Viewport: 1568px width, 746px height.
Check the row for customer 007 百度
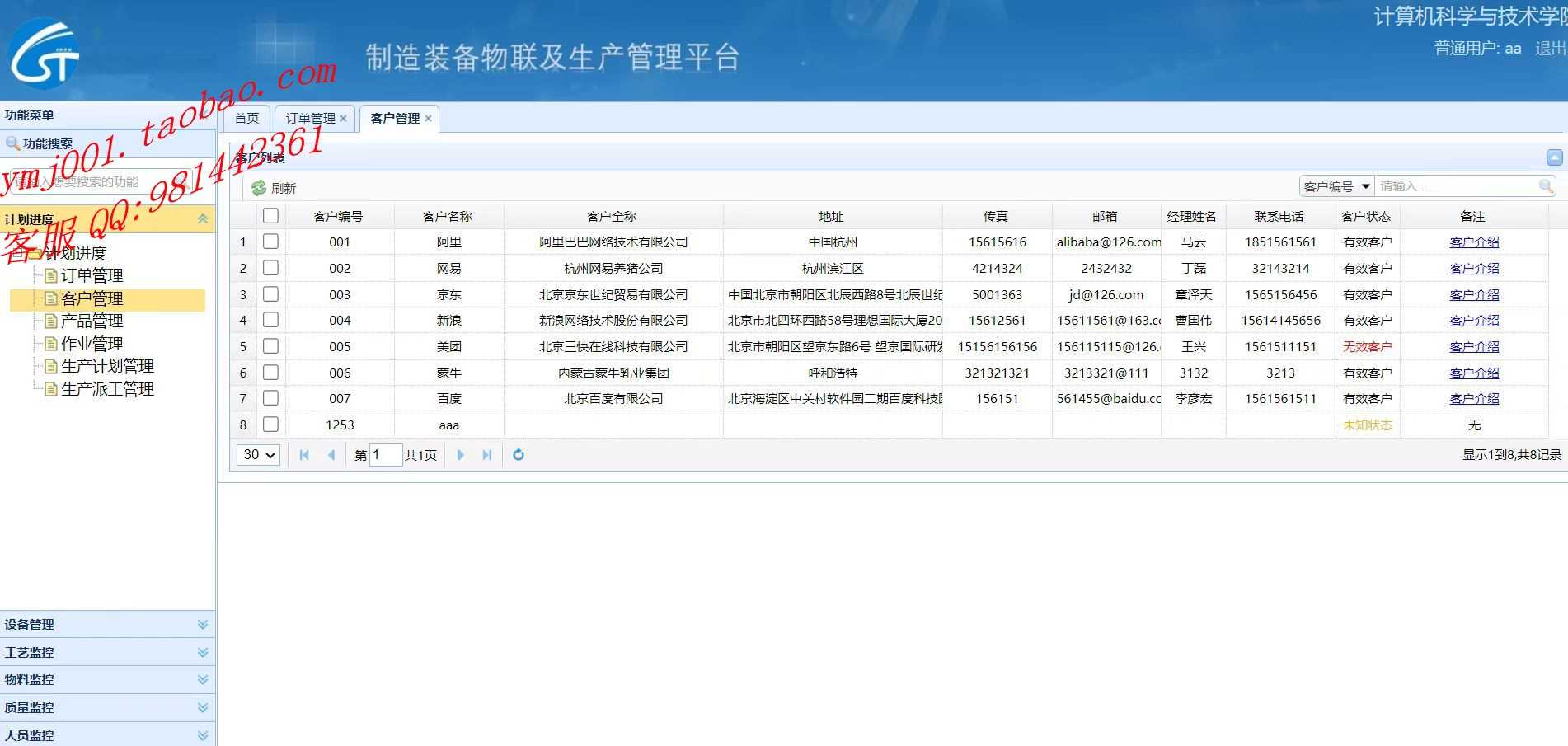tap(270, 398)
